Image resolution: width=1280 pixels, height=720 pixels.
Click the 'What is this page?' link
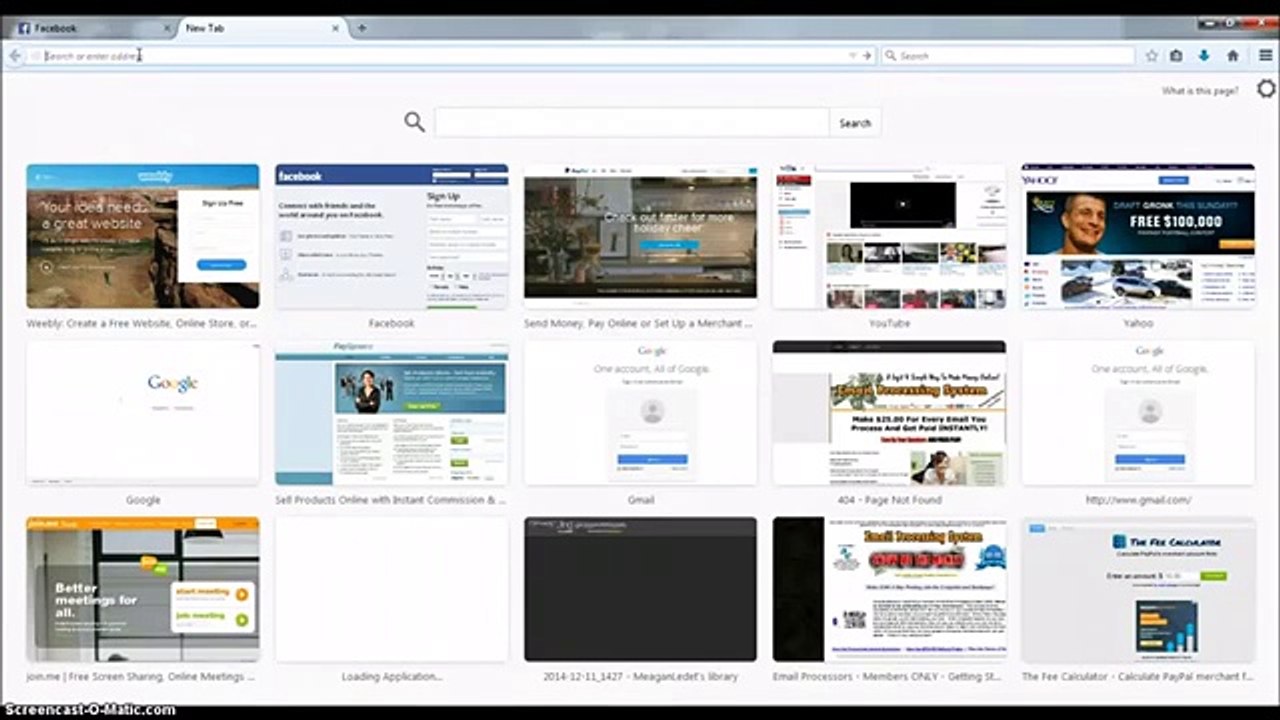(x=1200, y=91)
